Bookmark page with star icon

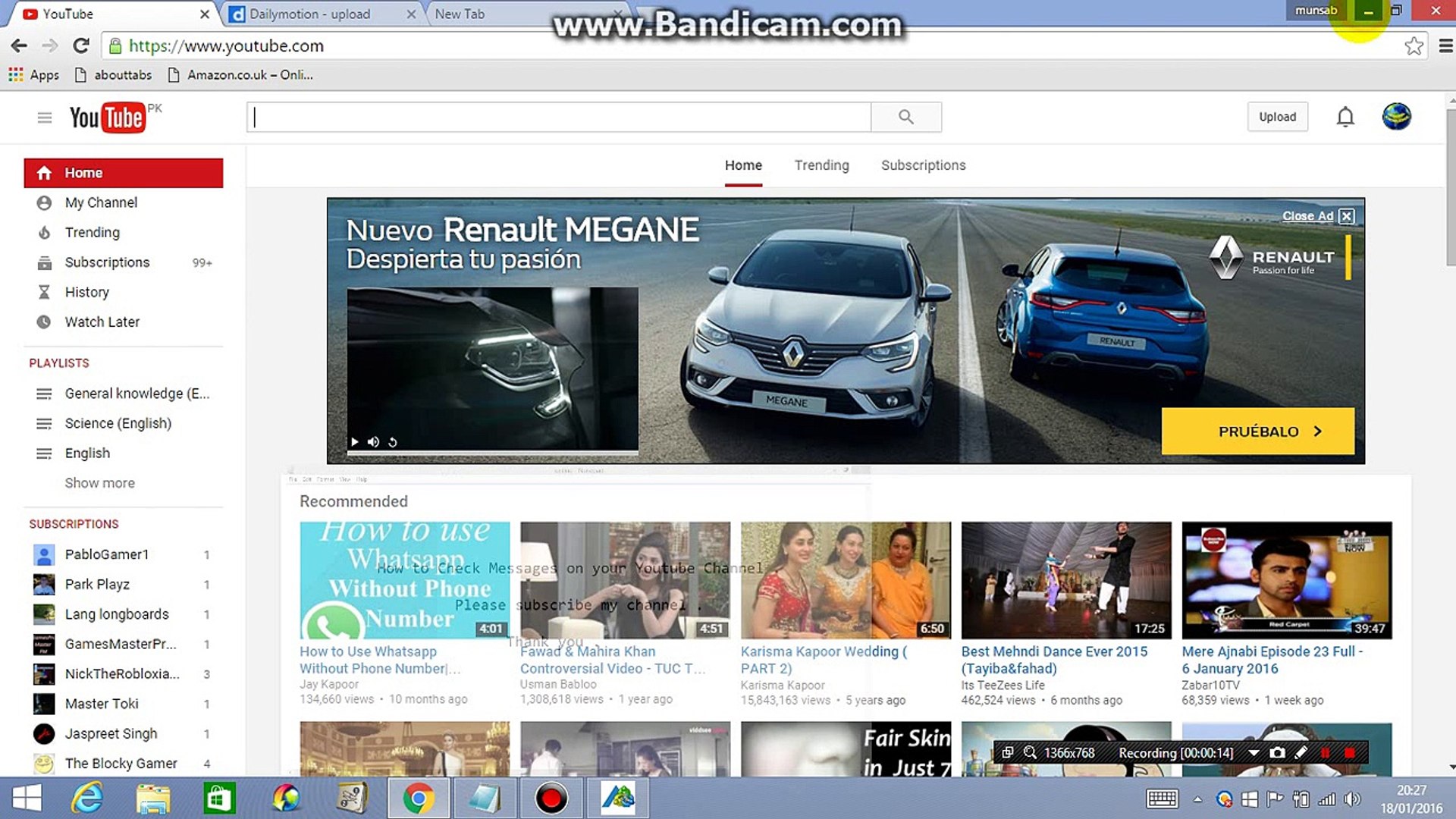coord(1413,46)
